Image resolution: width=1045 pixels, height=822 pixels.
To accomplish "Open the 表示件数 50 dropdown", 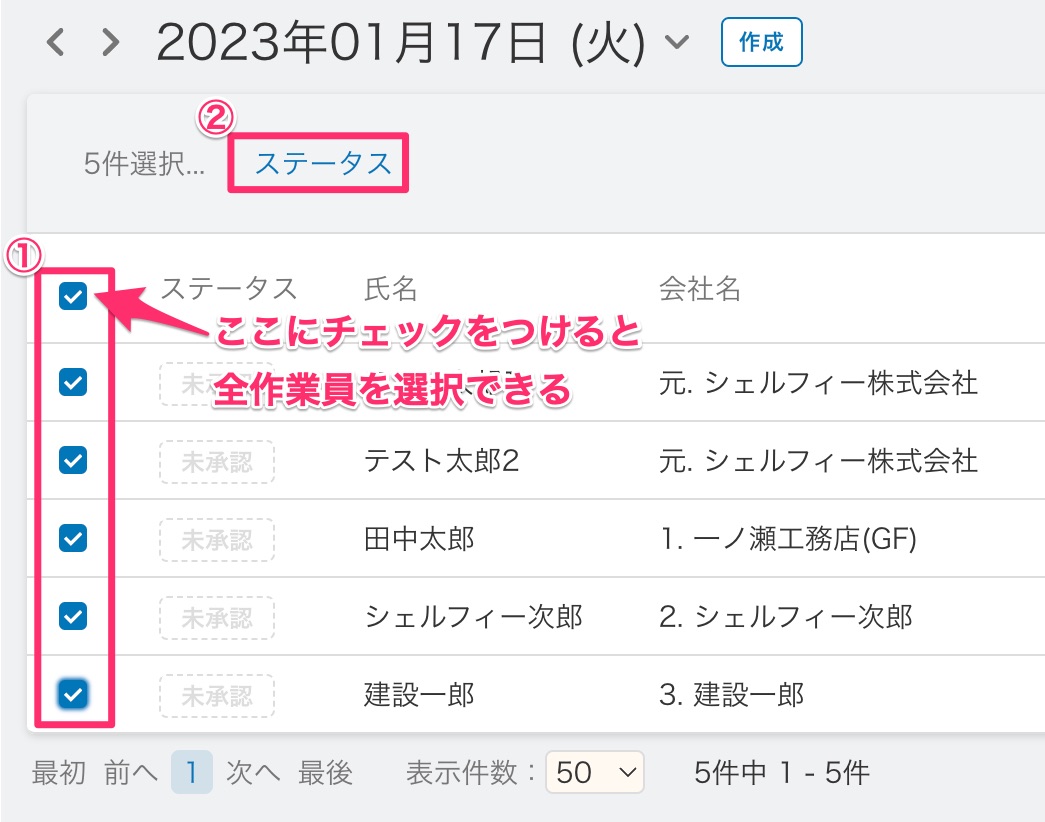I will (595, 772).
